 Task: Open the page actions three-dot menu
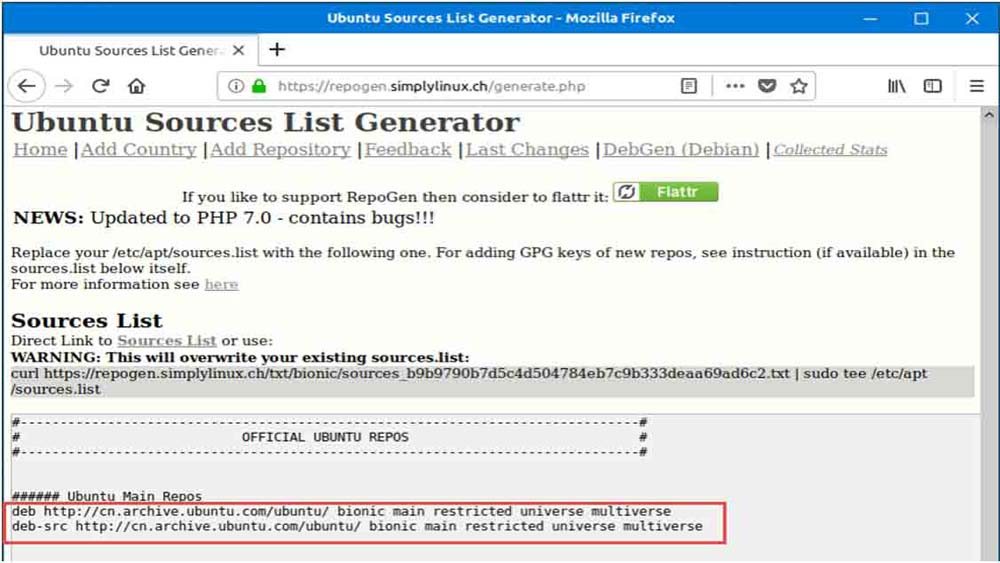735,86
